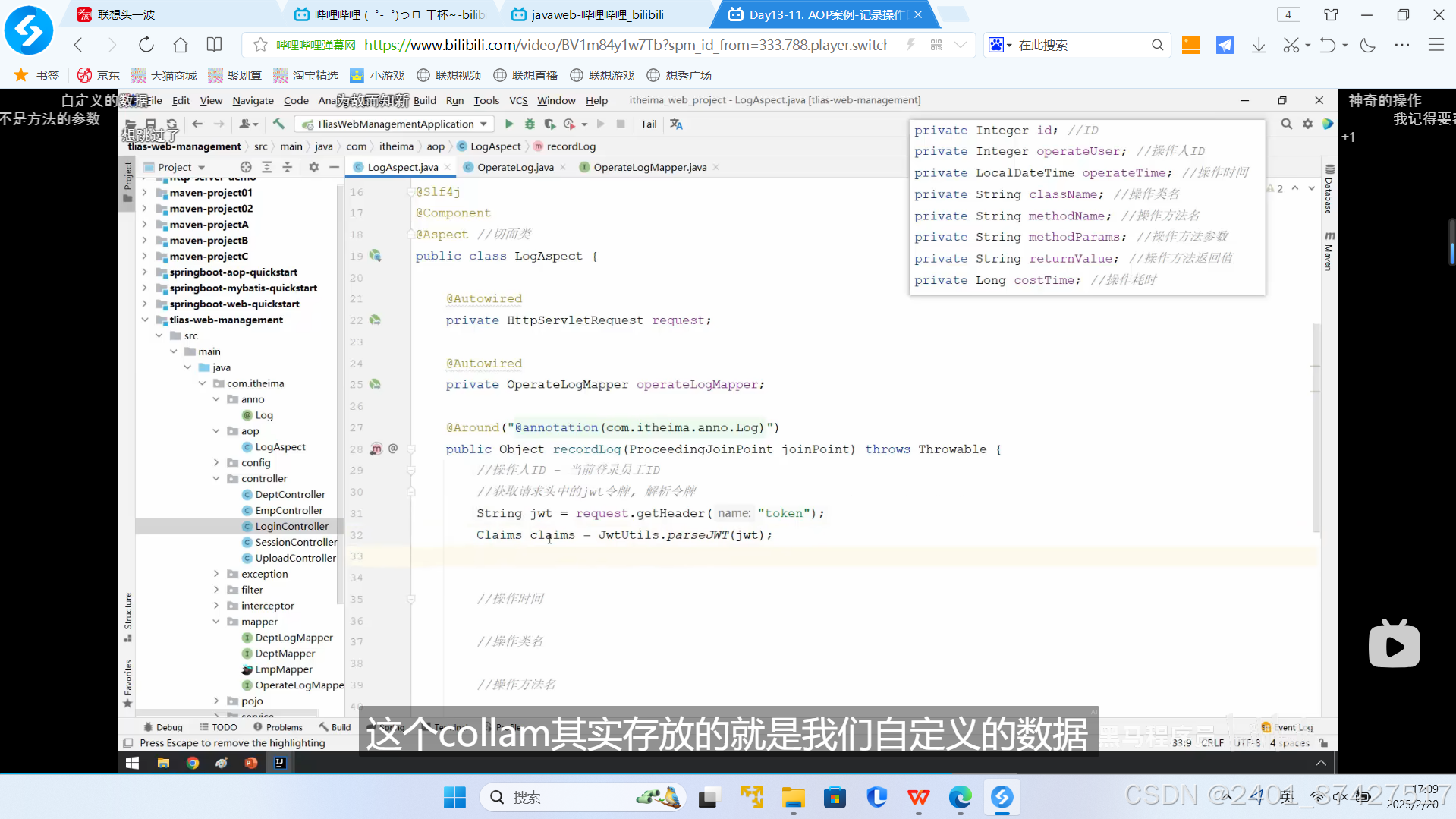Open Microsoft Edge from the taskbar
The height and width of the screenshot is (819, 1456).
960,797
